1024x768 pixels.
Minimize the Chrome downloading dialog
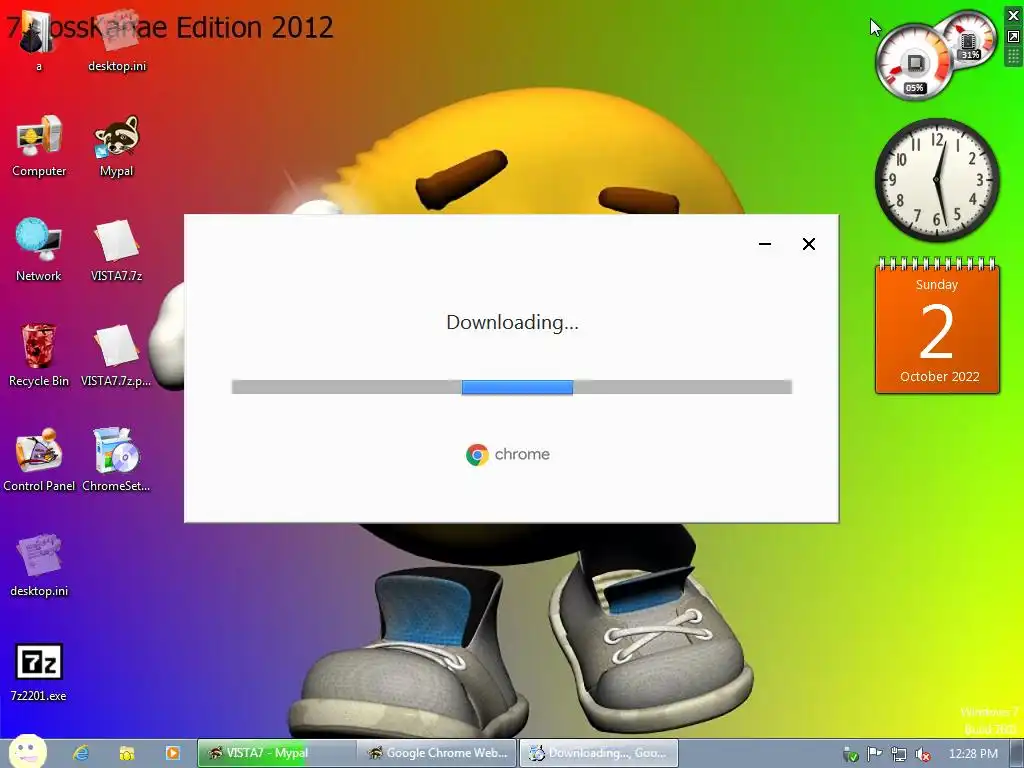765,244
